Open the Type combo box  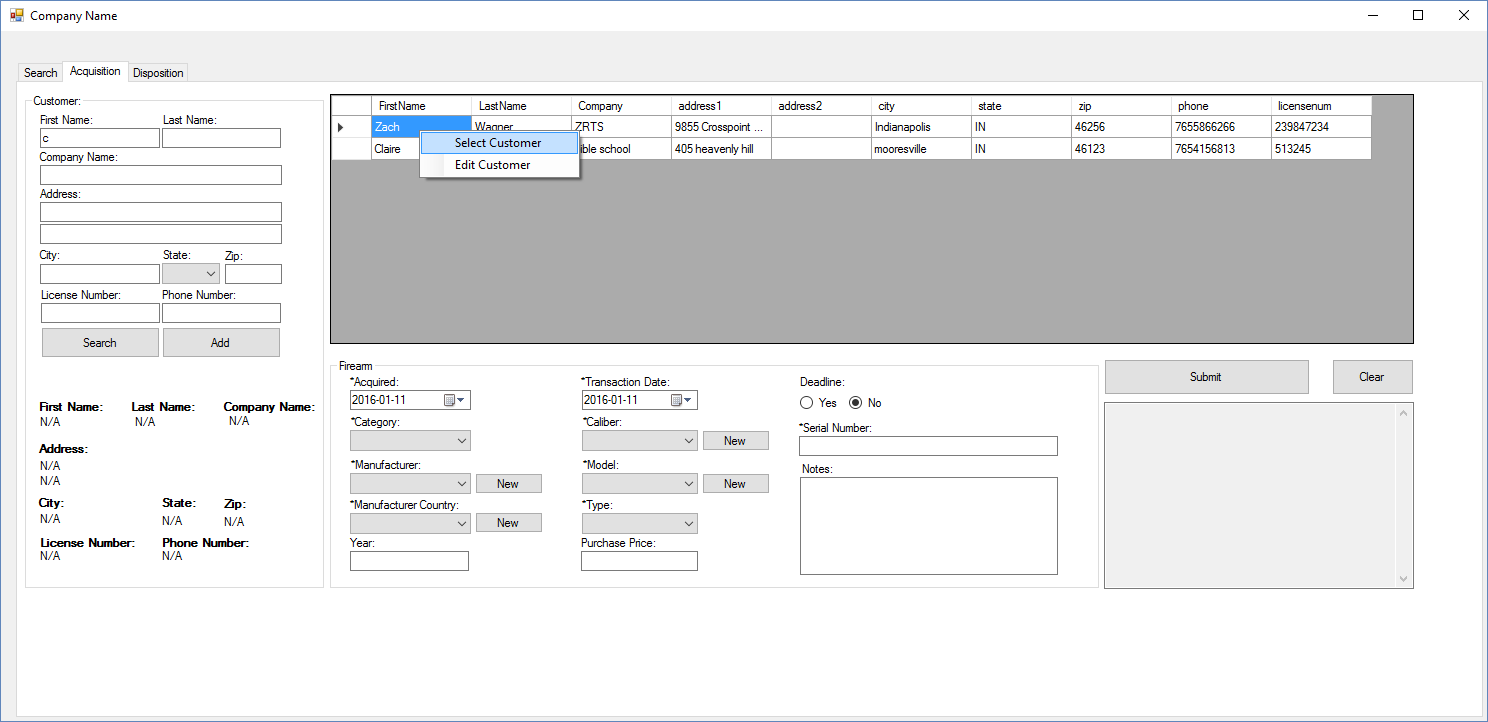point(639,523)
